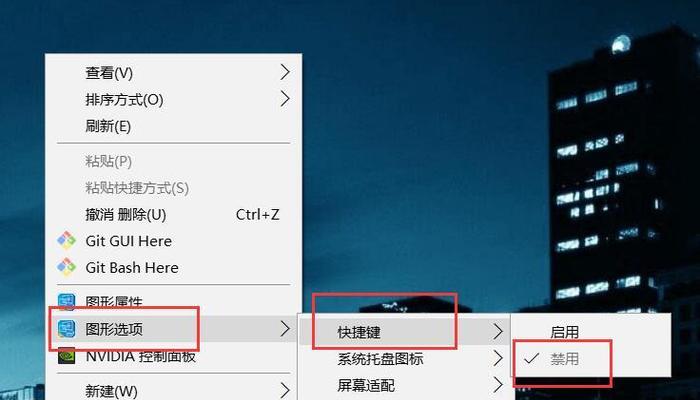Expand the 屏幕适配 submenu arrow

(498, 385)
